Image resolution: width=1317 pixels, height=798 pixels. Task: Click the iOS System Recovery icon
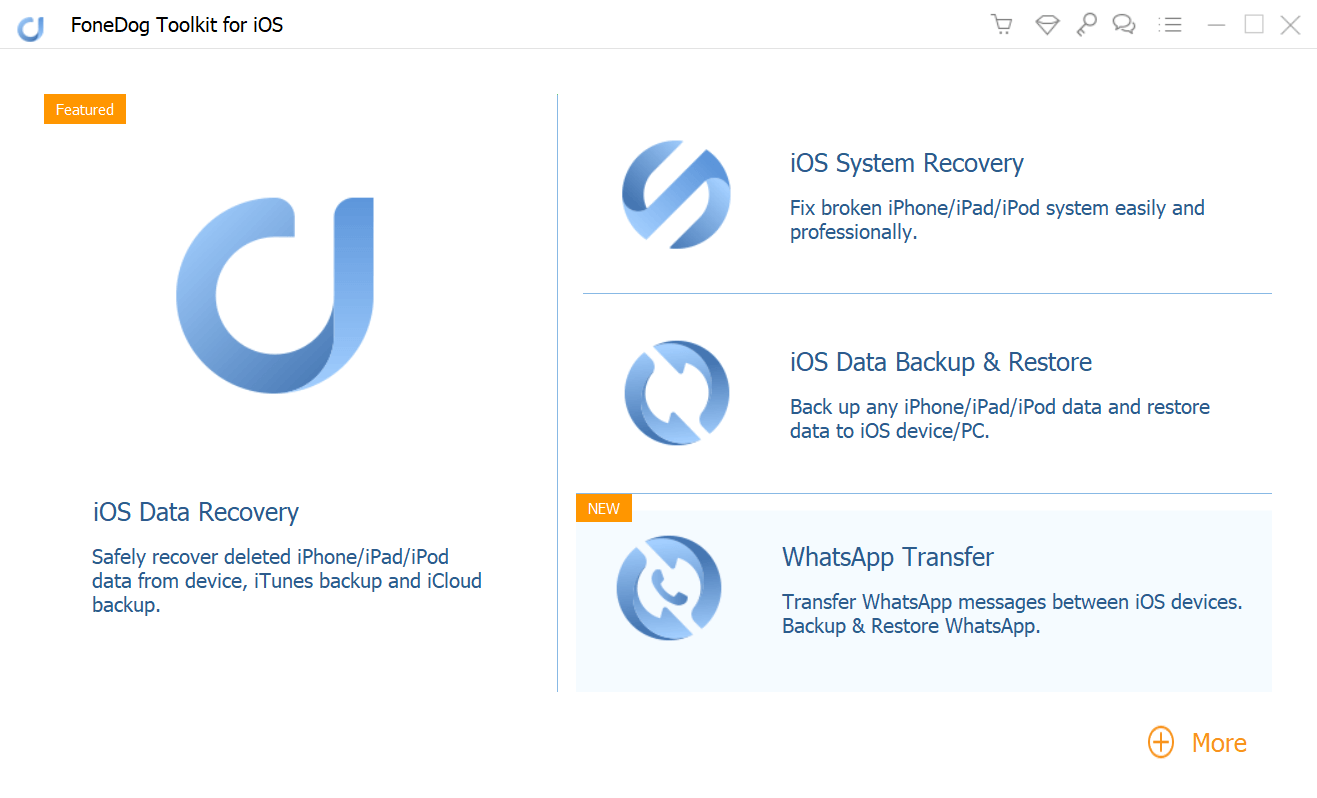pyautogui.click(x=676, y=194)
